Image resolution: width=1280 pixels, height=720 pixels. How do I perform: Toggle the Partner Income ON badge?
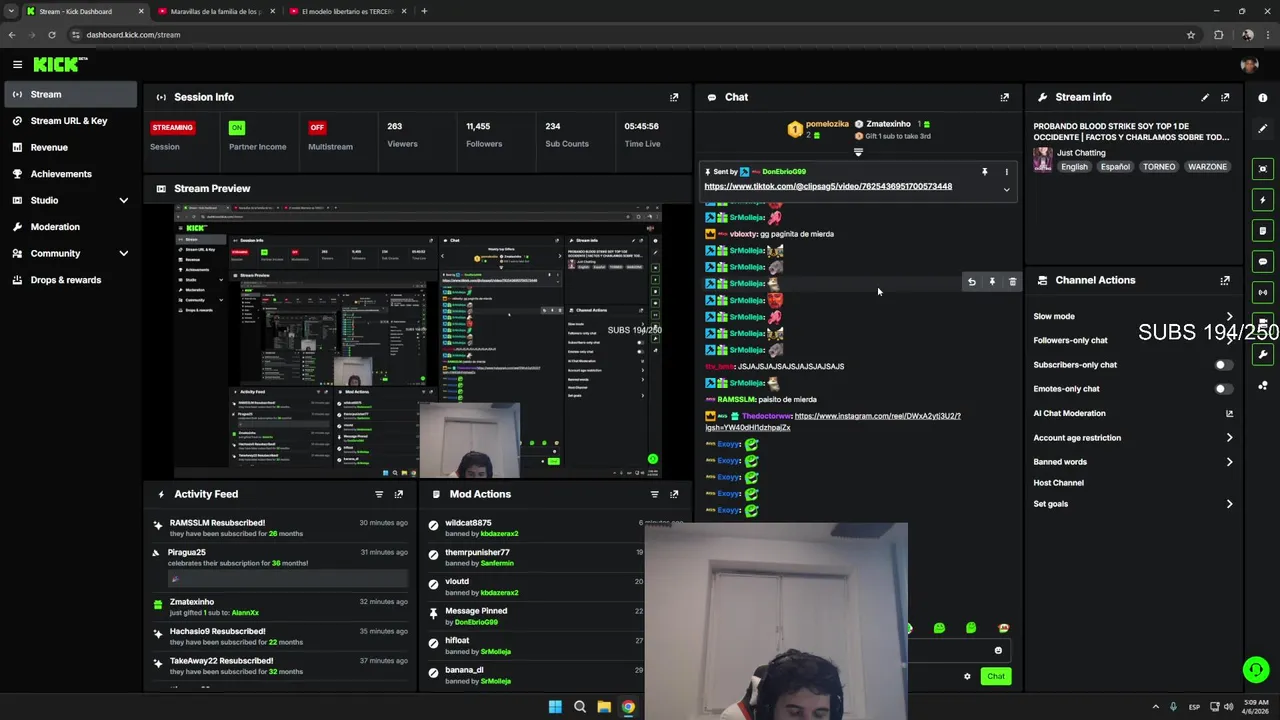coord(236,128)
